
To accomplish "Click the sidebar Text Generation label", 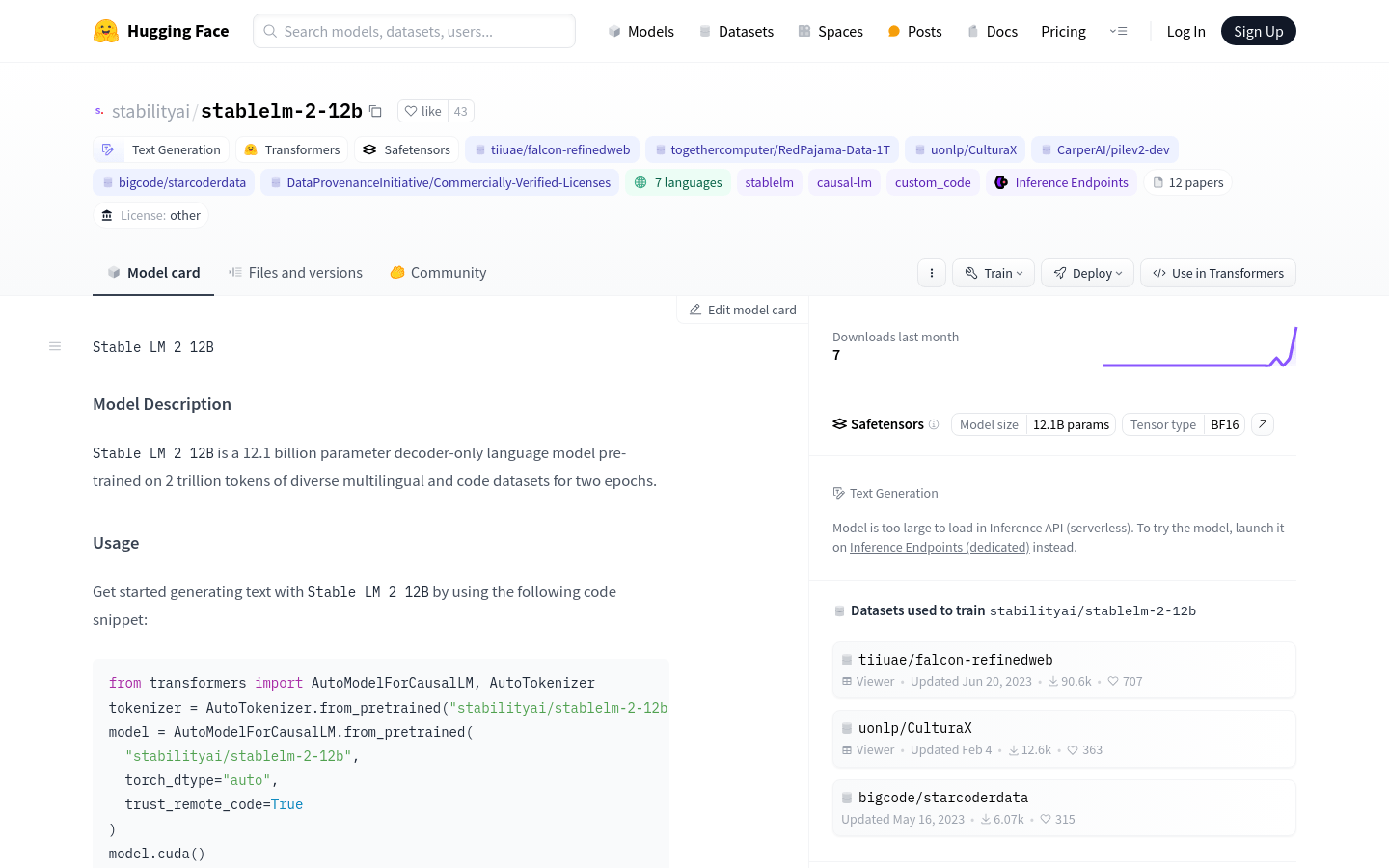I will pos(885,493).
